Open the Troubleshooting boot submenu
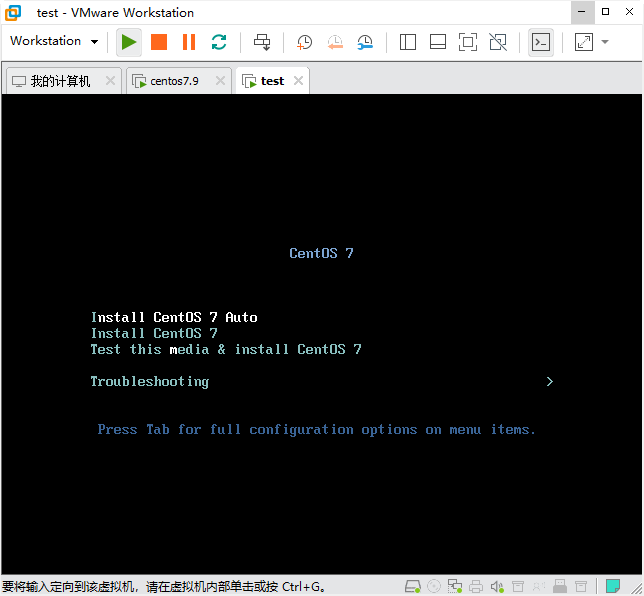 point(150,382)
